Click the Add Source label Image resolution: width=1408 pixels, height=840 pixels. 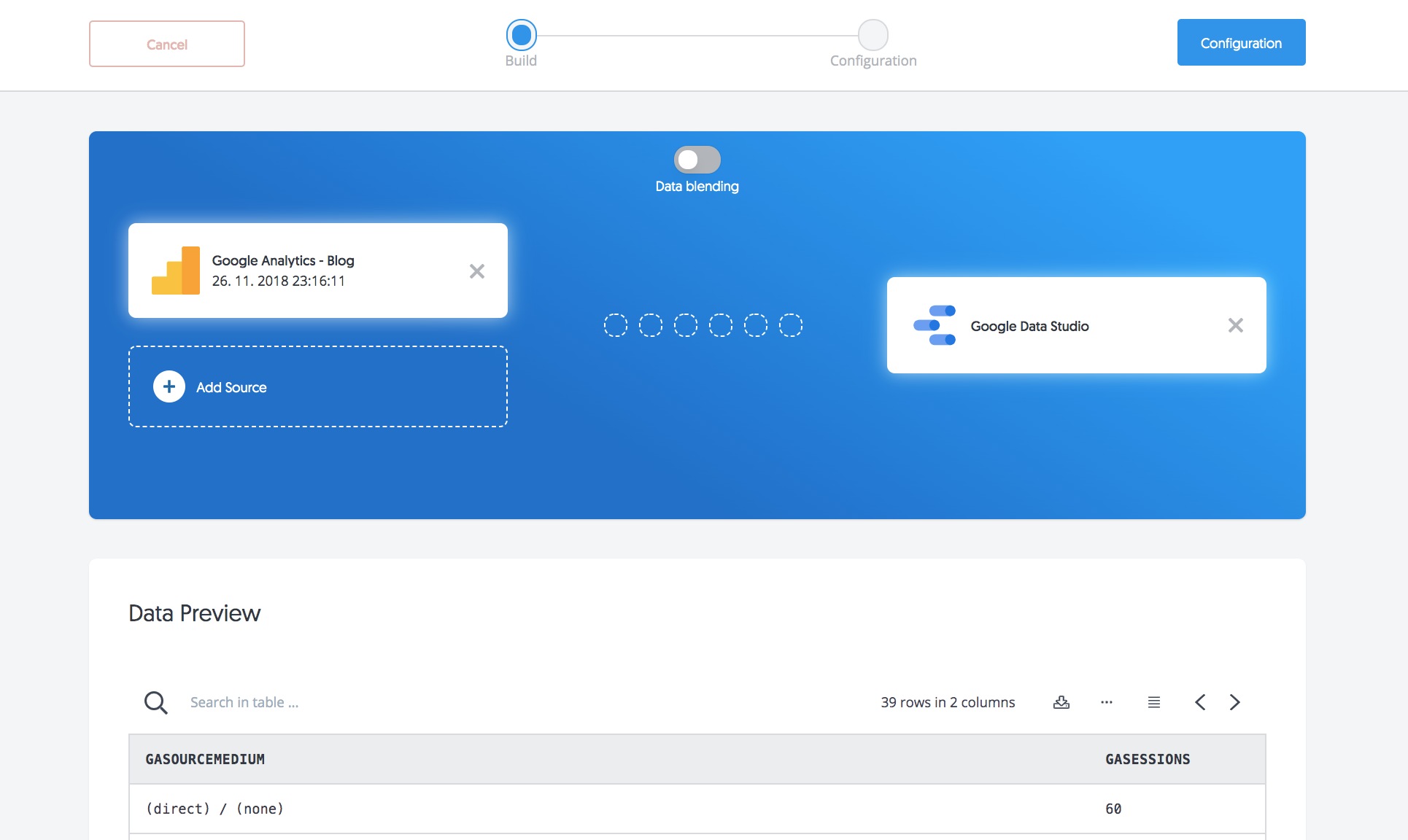pyautogui.click(x=231, y=387)
